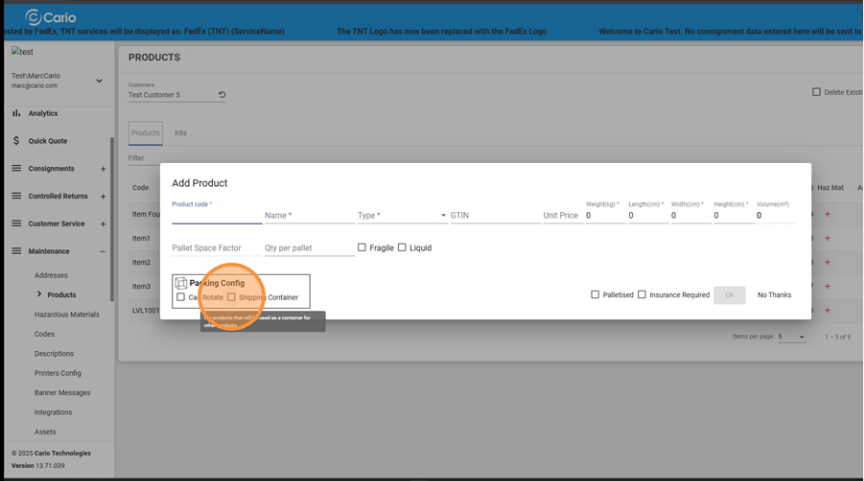Tick the Shipping Container checkbox
This screenshot has height=481, width=864.
(232, 297)
